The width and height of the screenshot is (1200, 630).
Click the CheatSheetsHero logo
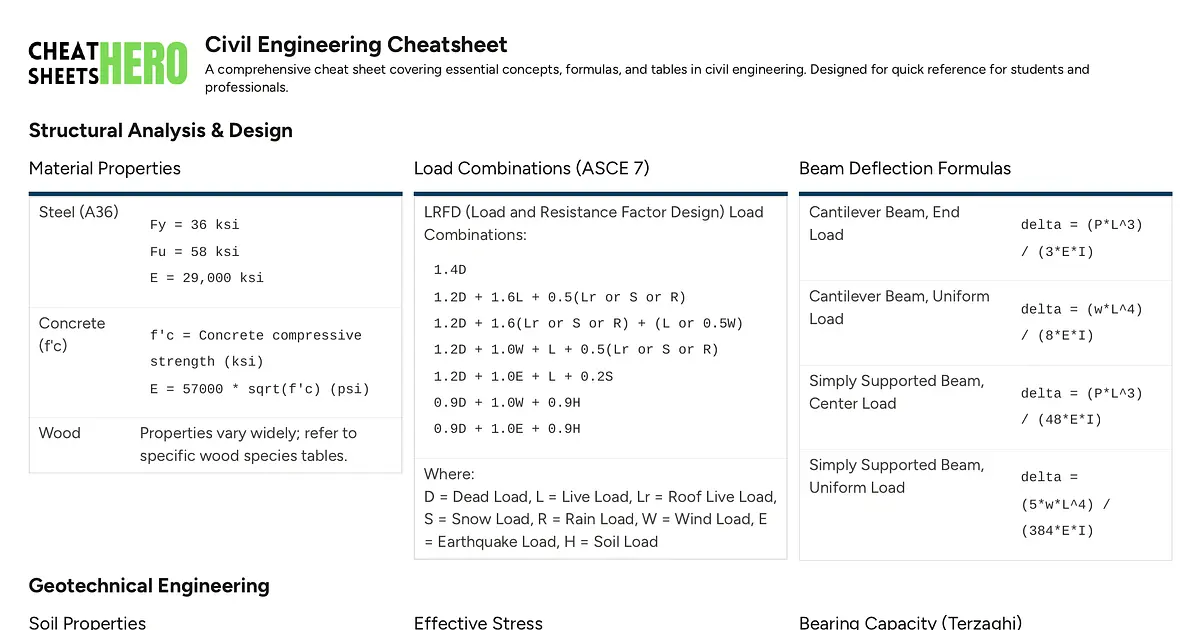(107, 58)
